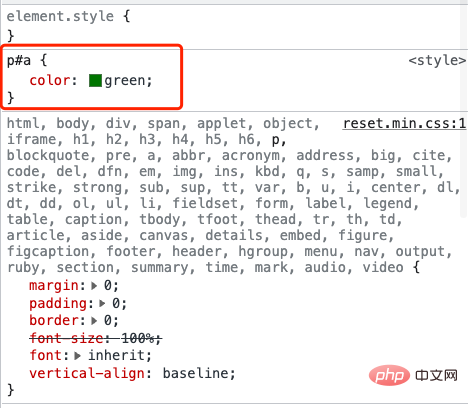Image resolution: width=468 pixels, height=408 pixels.
Task: Click the margin property name
Action: [54, 286]
